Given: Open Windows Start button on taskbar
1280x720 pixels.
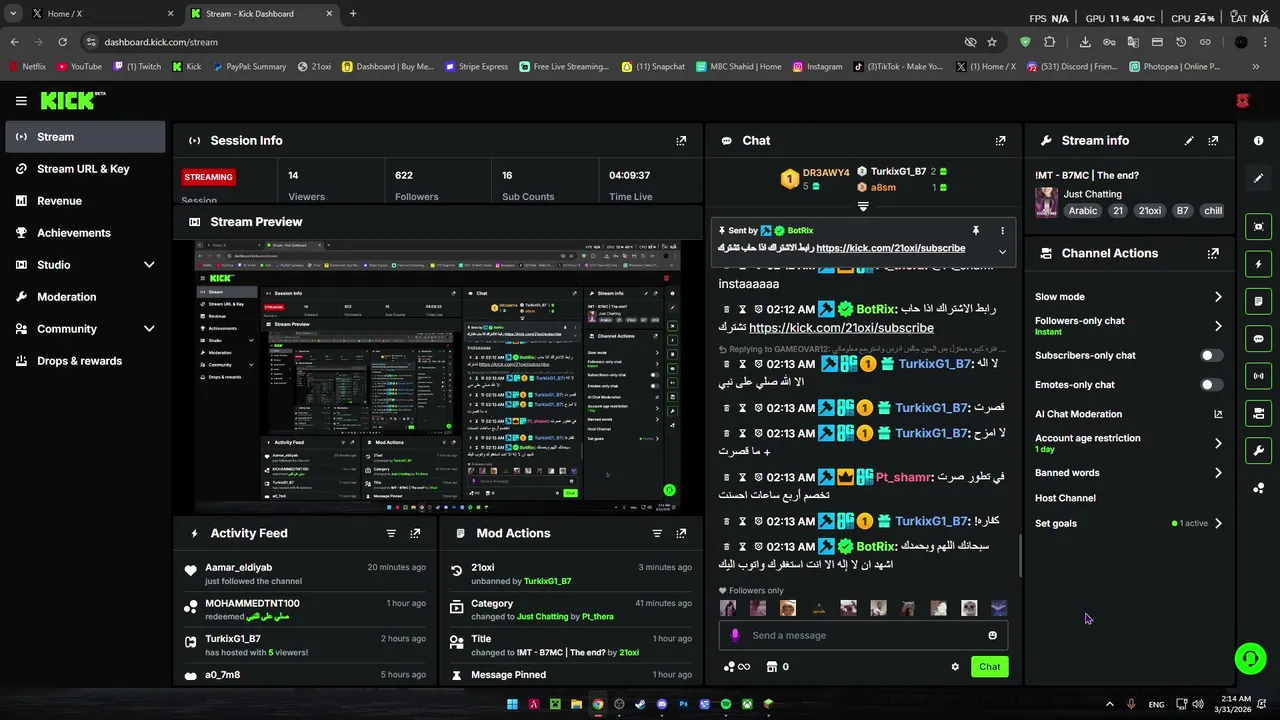Looking at the screenshot, I should coord(512,704).
